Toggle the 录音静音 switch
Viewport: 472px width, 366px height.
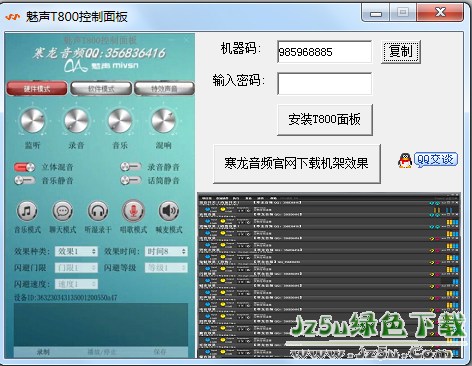point(131,167)
